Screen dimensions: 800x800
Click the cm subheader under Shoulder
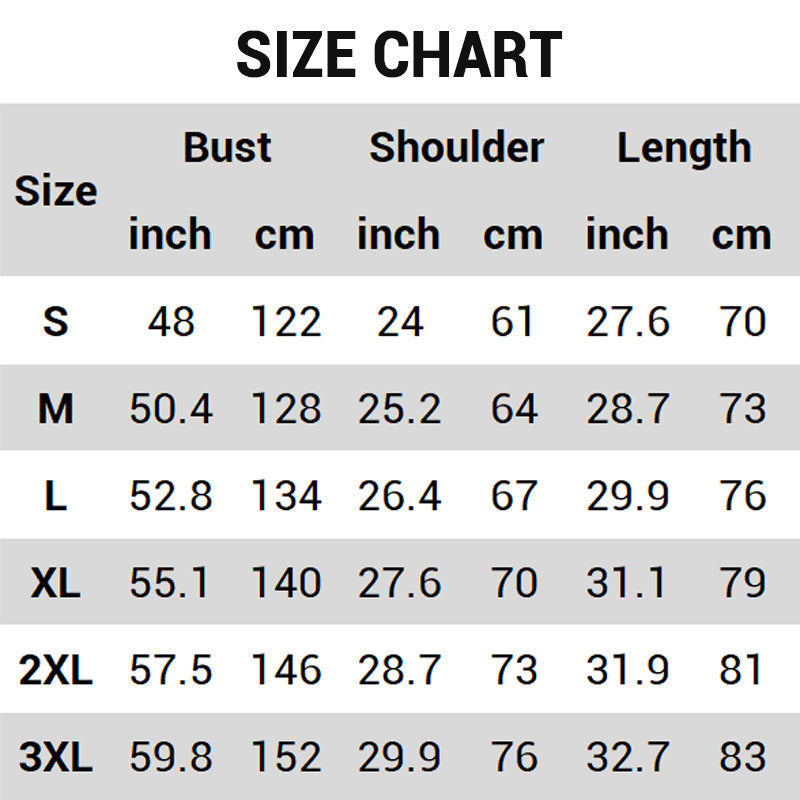pos(513,235)
